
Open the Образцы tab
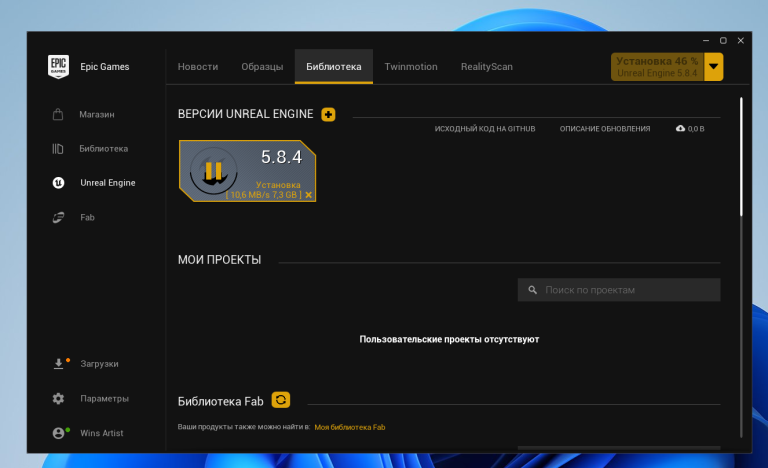(262, 67)
